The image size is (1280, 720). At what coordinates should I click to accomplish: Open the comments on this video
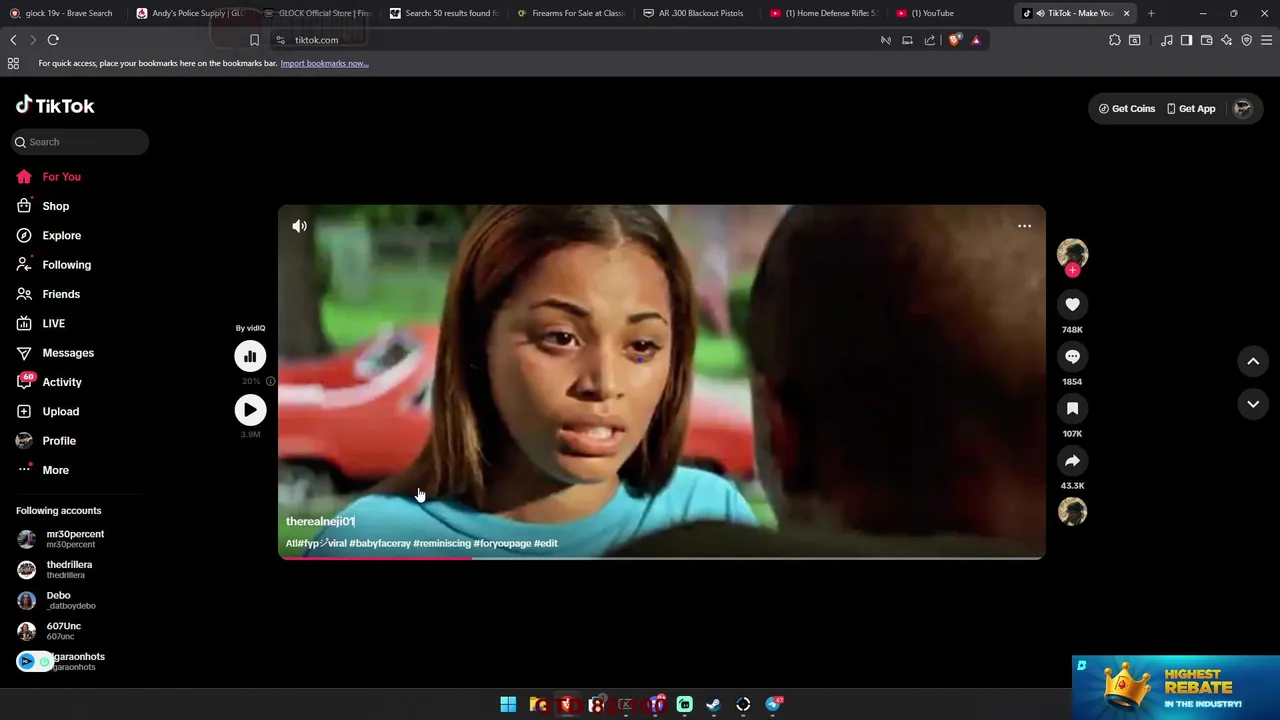[x=1072, y=356]
